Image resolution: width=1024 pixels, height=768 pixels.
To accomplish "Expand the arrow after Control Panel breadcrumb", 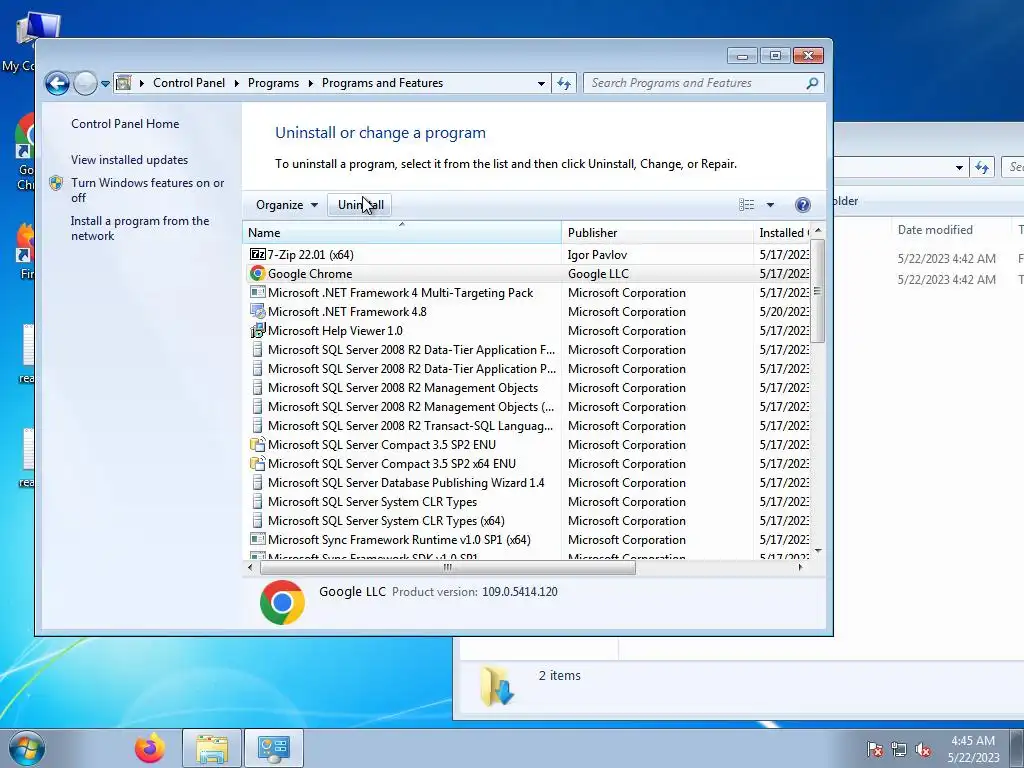I will click(x=236, y=83).
